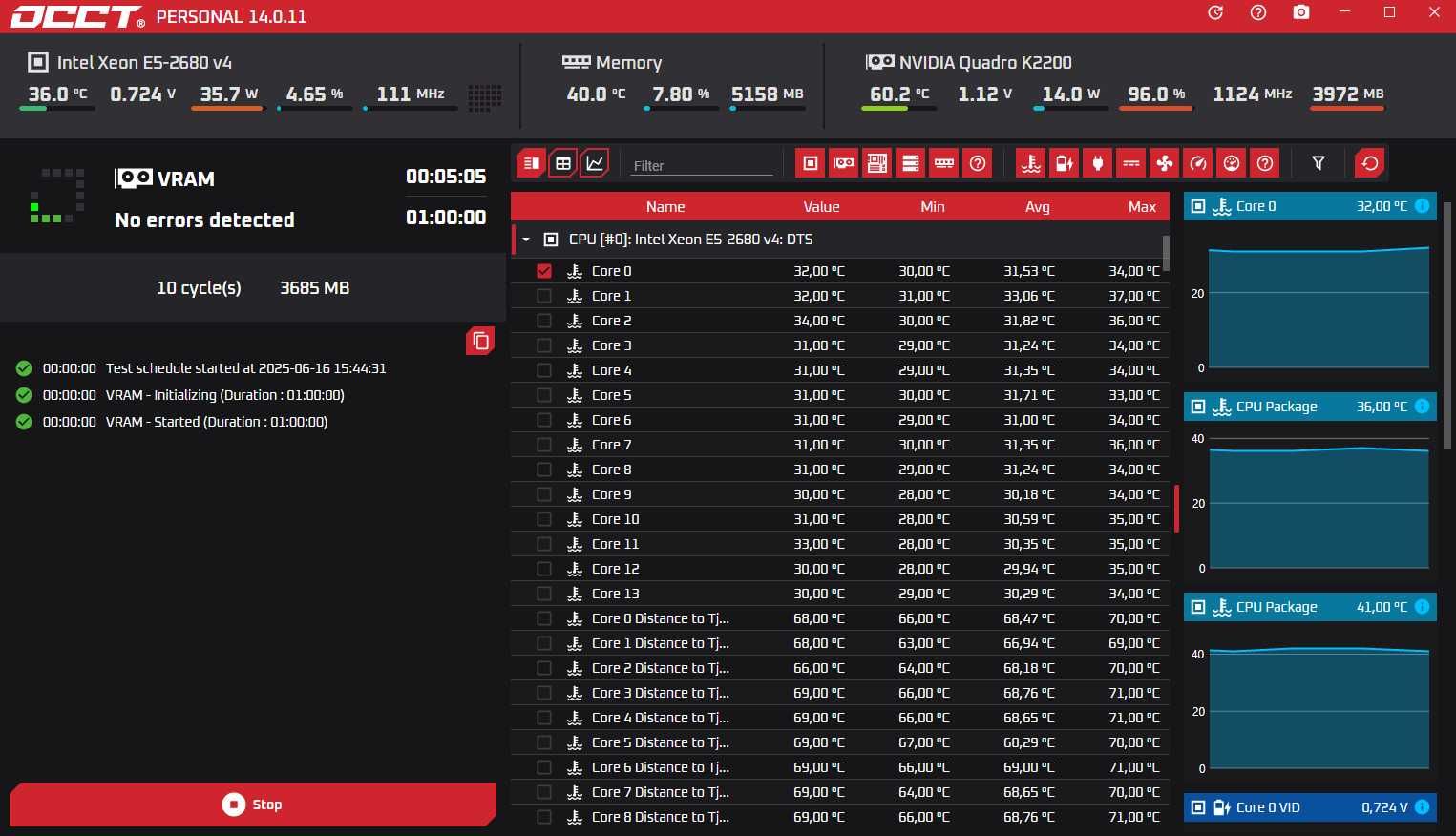Click the graphs panel vertical scrollbar
Screen dimensions: 1456x836
coord(1448,324)
